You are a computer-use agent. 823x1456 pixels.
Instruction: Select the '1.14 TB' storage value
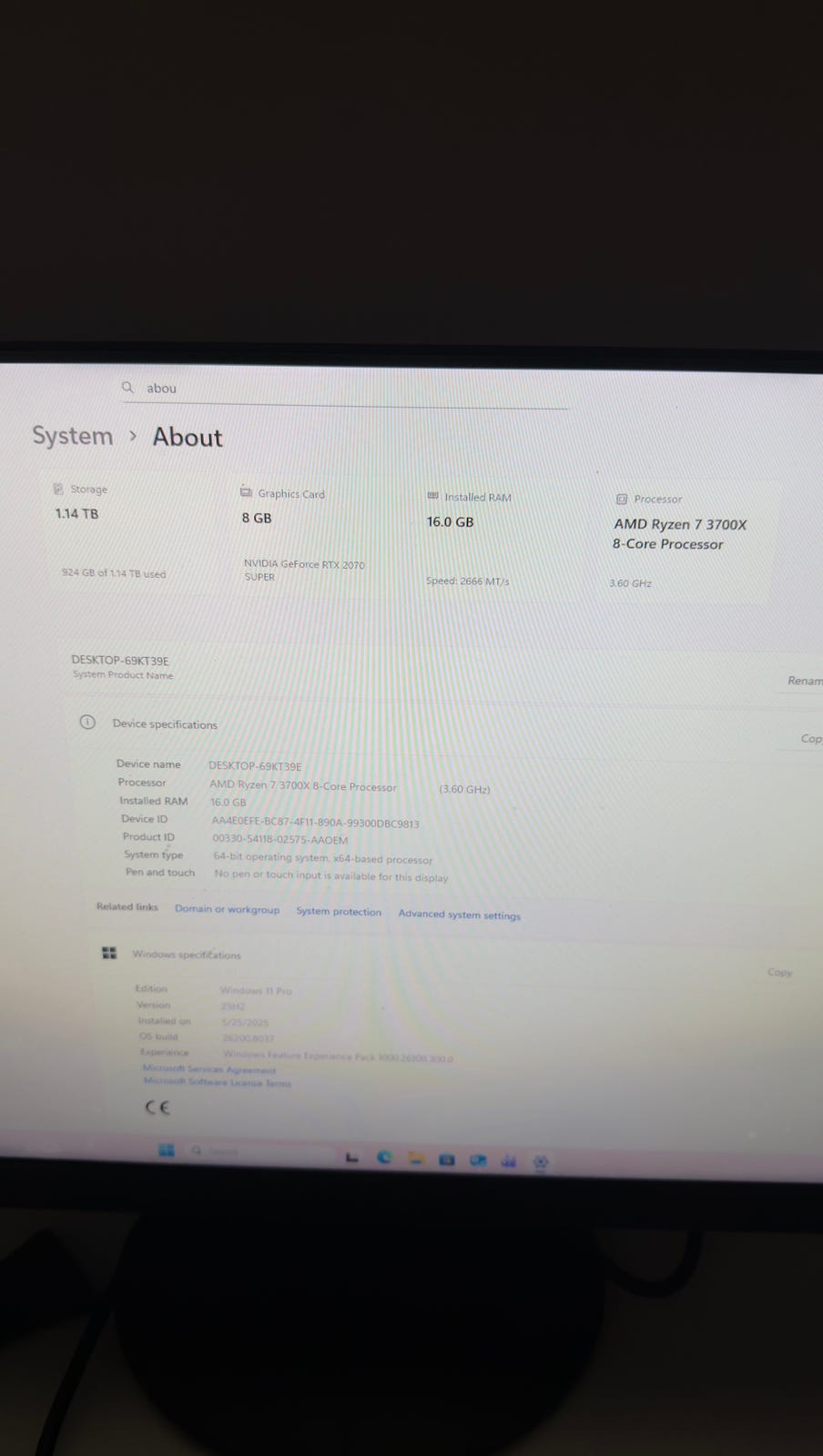[x=76, y=514]
